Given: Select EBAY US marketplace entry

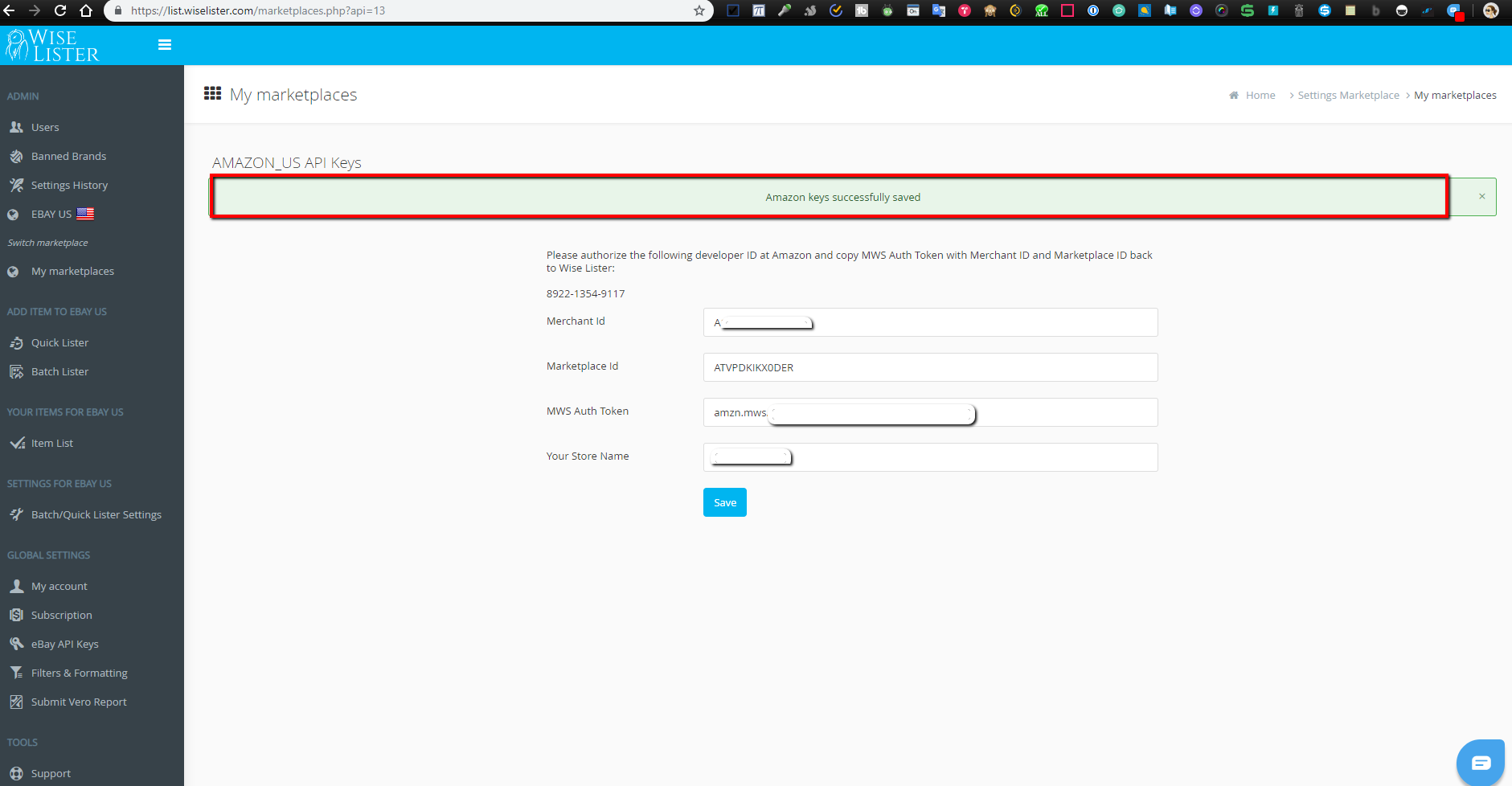Looking at the screenshot, I should point(51,214).
